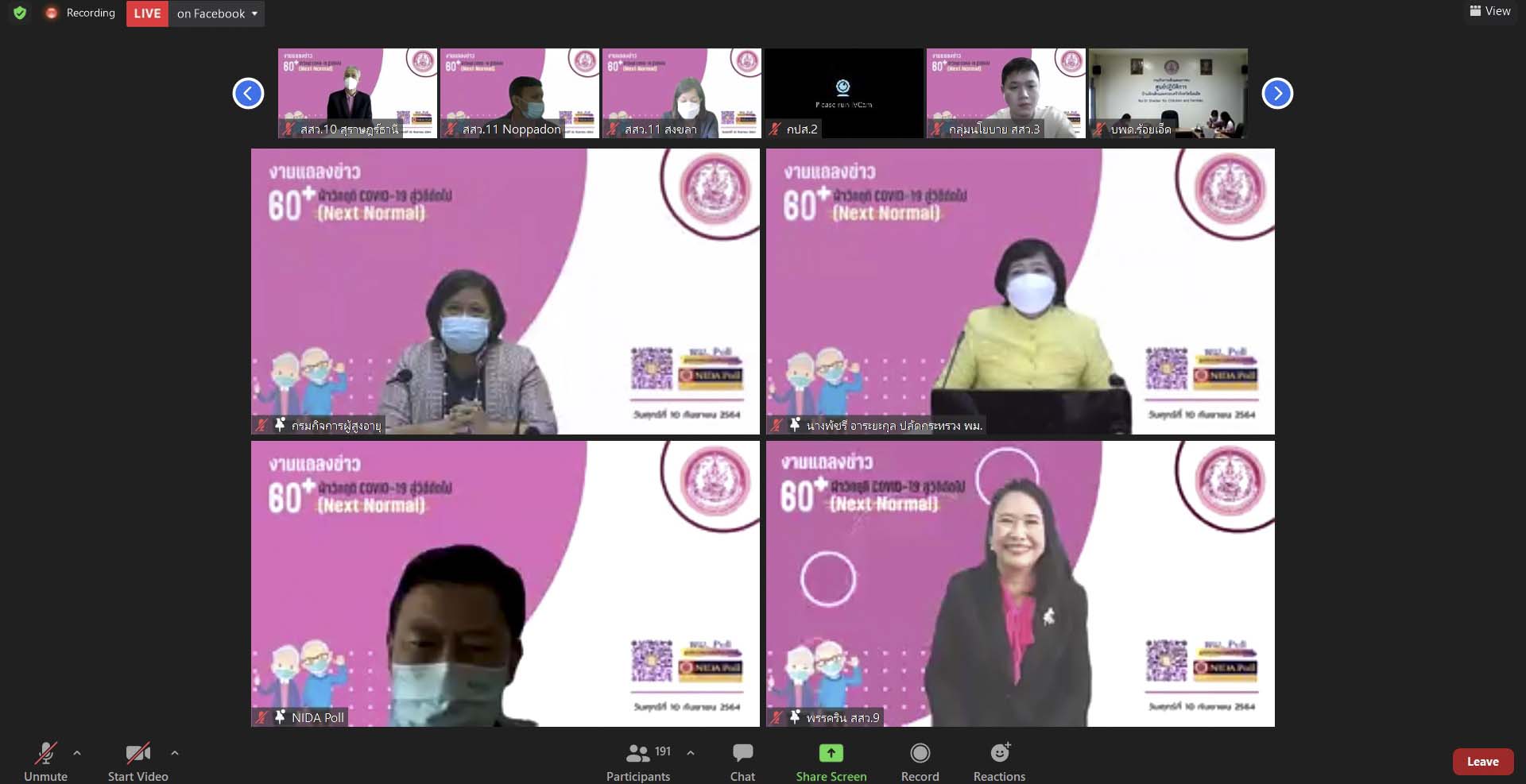Show next participant thumbnails with right arrow

pos(1277,93)
